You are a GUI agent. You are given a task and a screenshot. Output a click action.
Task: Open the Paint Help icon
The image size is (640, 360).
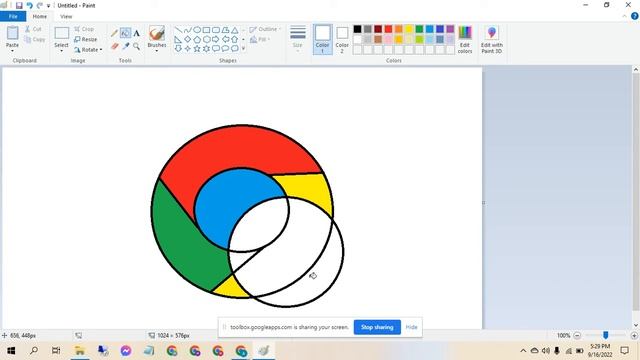635,16
